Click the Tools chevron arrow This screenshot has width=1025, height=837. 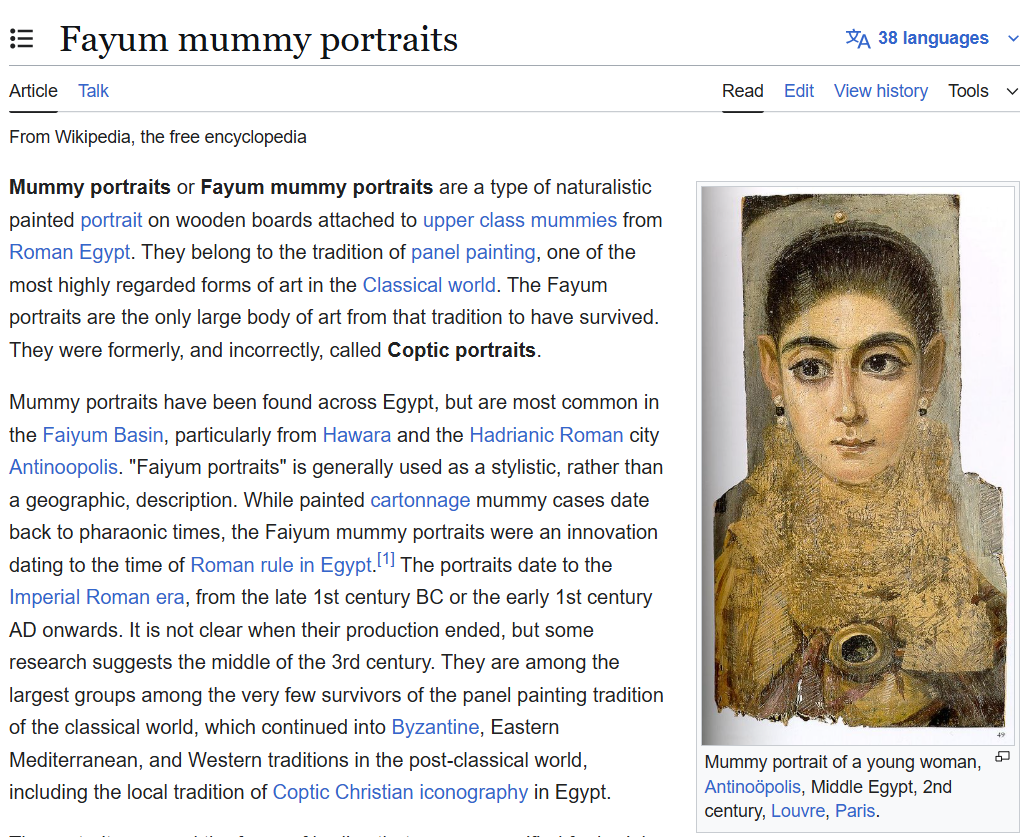point(1013,92)
